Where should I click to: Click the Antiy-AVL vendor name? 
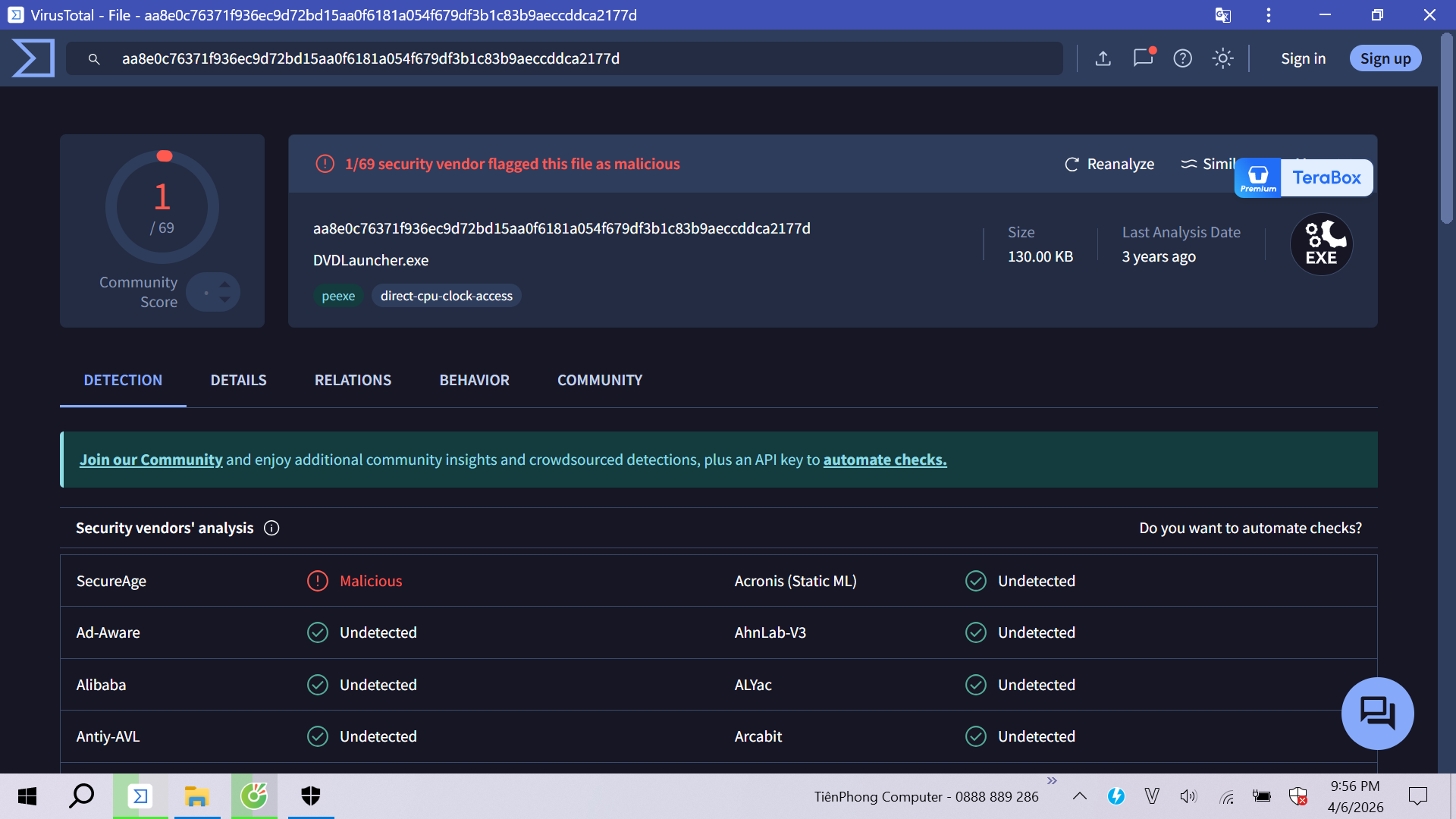coord(108,737)
